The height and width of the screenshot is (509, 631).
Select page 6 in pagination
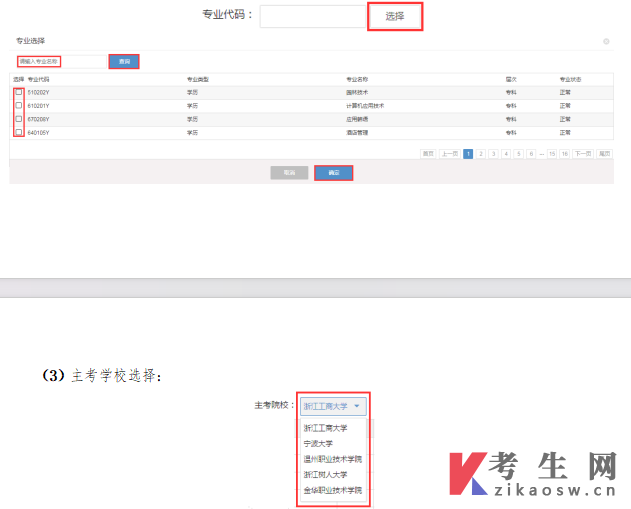[531, 154]
